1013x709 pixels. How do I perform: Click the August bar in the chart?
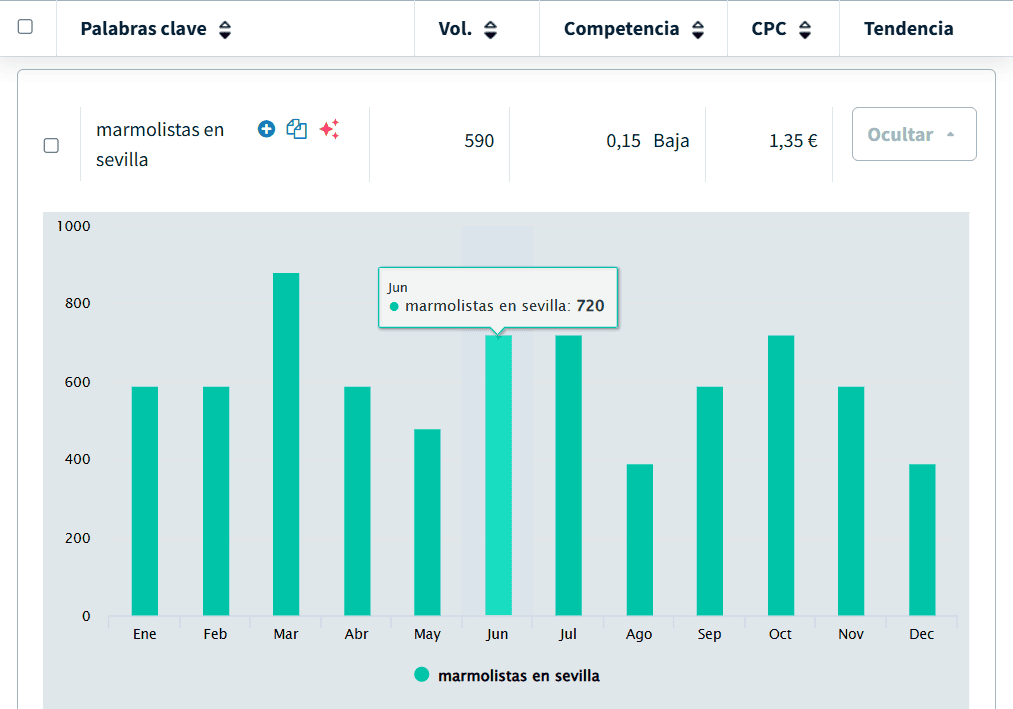640,540
